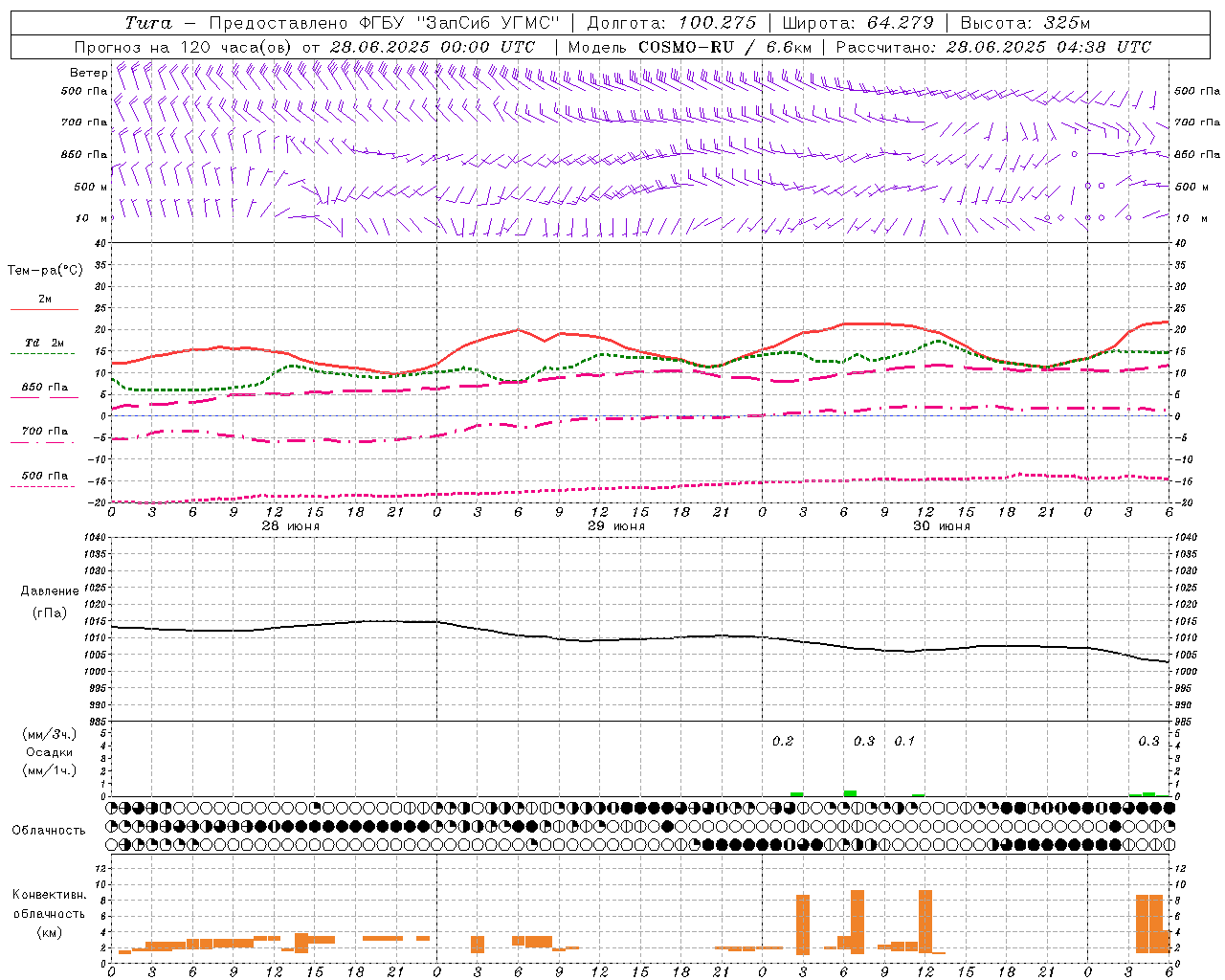Select the elevation text "Высота: 325м"
This screenshot has width=1225, height=980.
(1024, 23)
